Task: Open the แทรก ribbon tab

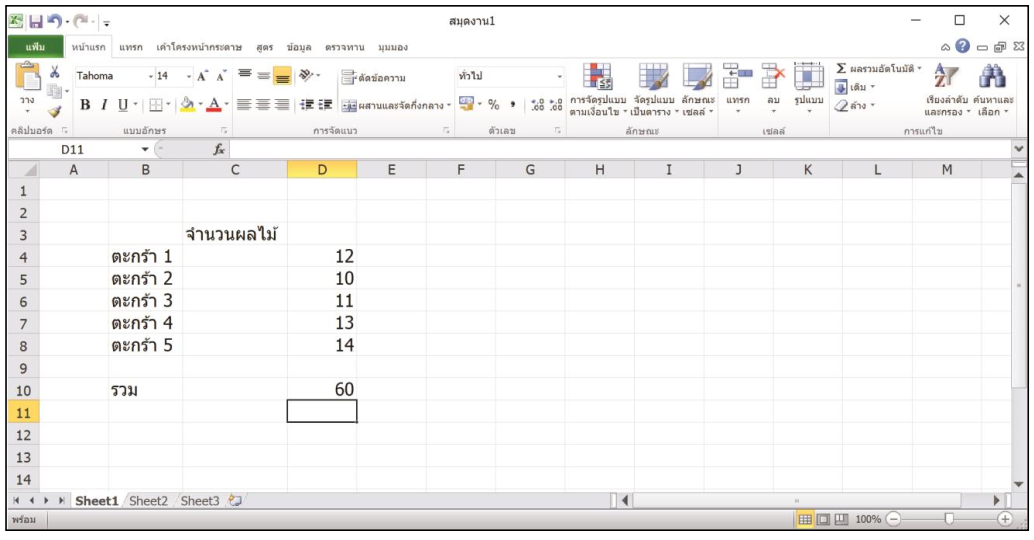Action: click(x=131, y=47)
